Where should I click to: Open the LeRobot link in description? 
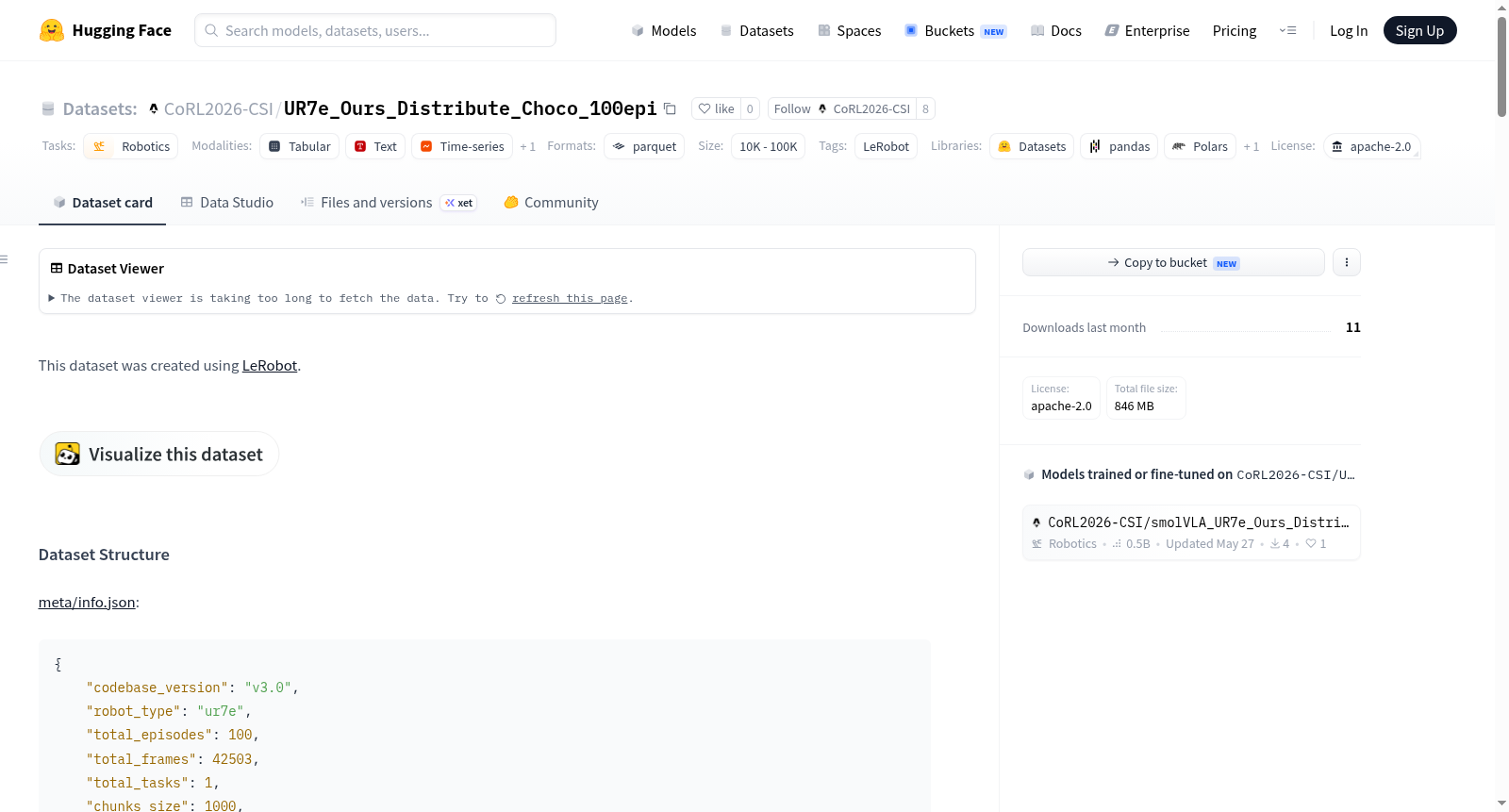(270, 366)
